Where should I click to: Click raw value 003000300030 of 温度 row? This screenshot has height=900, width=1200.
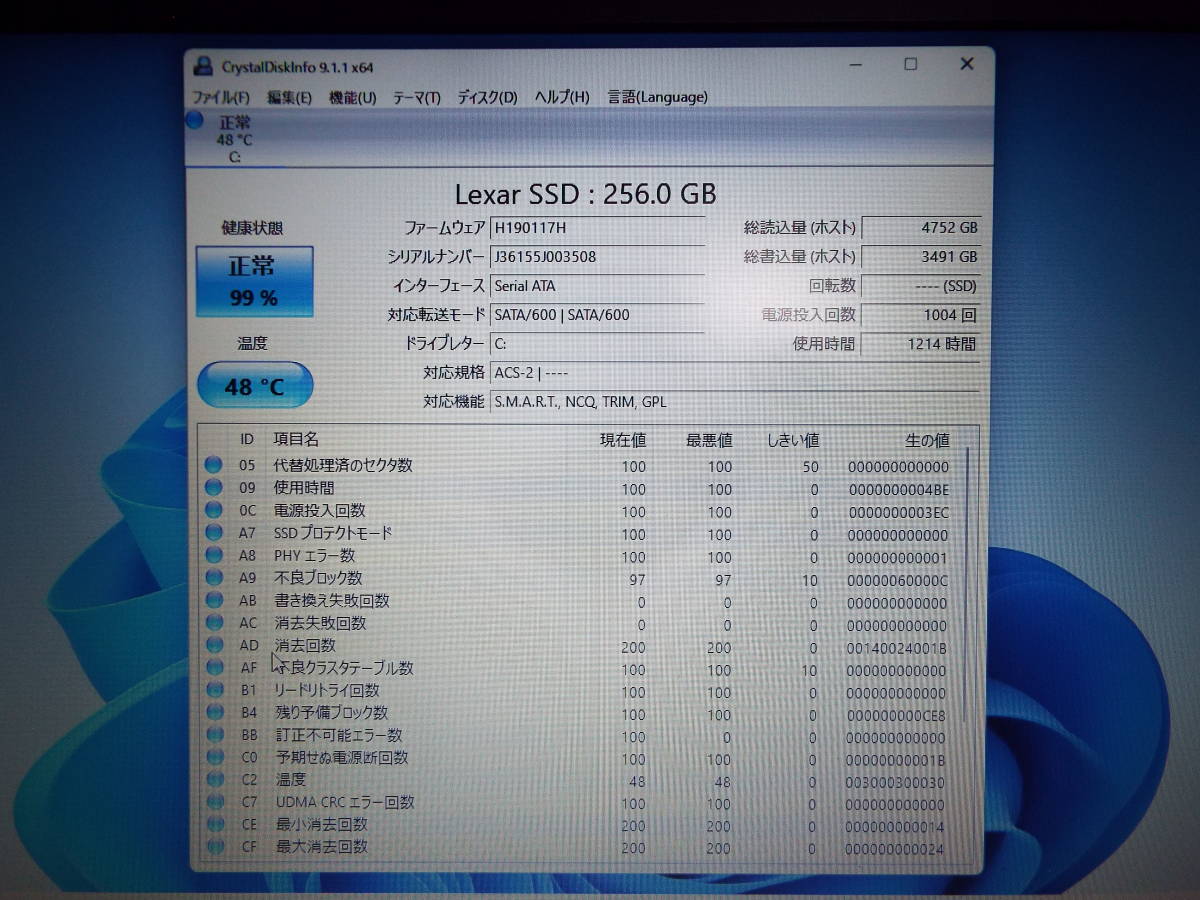coord(896,781)
